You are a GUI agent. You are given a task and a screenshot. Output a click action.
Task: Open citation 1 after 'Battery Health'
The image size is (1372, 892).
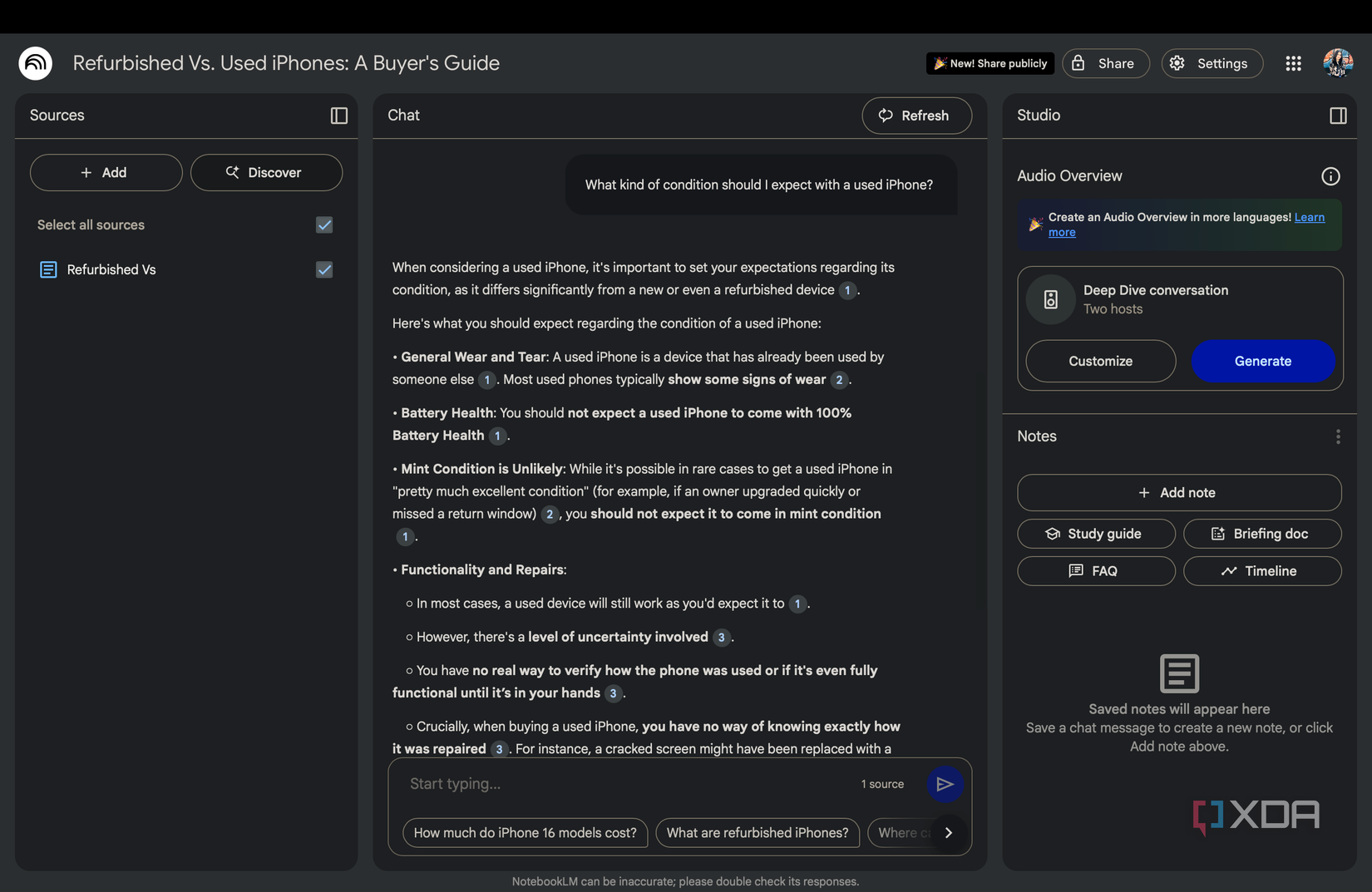click(497, 436)
